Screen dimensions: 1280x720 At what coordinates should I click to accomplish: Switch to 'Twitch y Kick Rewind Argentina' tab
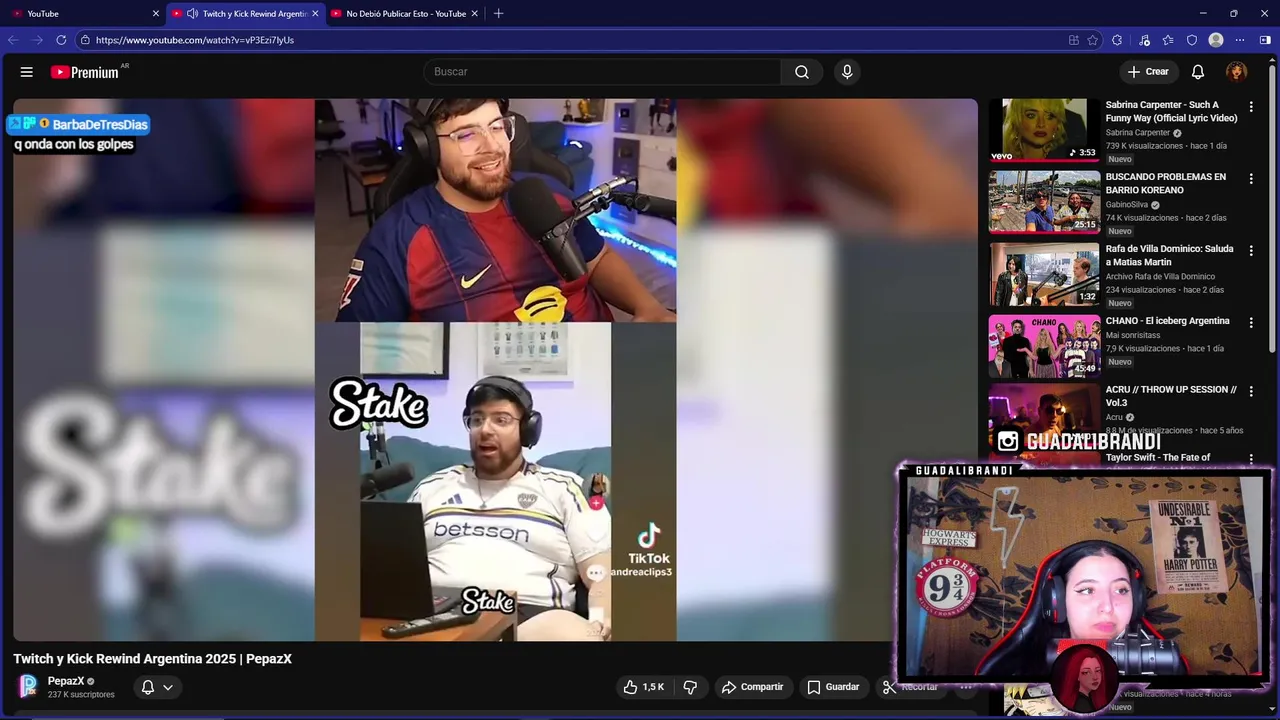pyautogui.click(x=246, y=14)
